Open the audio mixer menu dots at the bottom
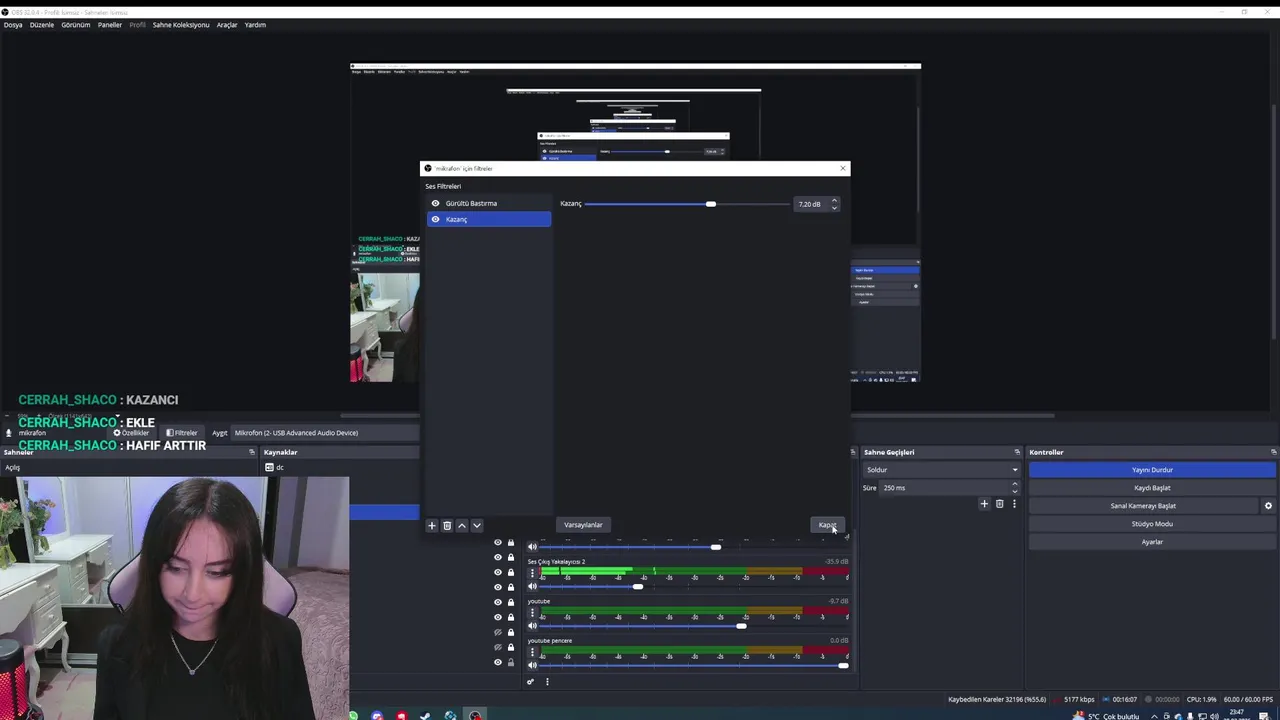 547,682
